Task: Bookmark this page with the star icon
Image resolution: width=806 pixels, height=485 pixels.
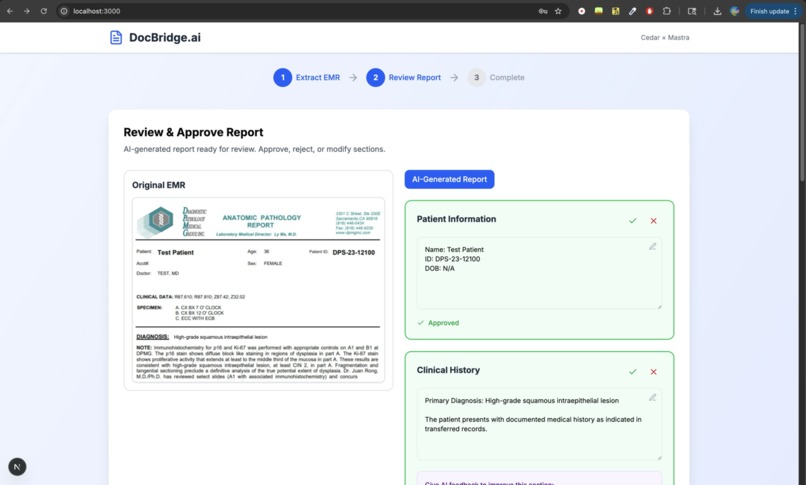Action: [558, 11]
